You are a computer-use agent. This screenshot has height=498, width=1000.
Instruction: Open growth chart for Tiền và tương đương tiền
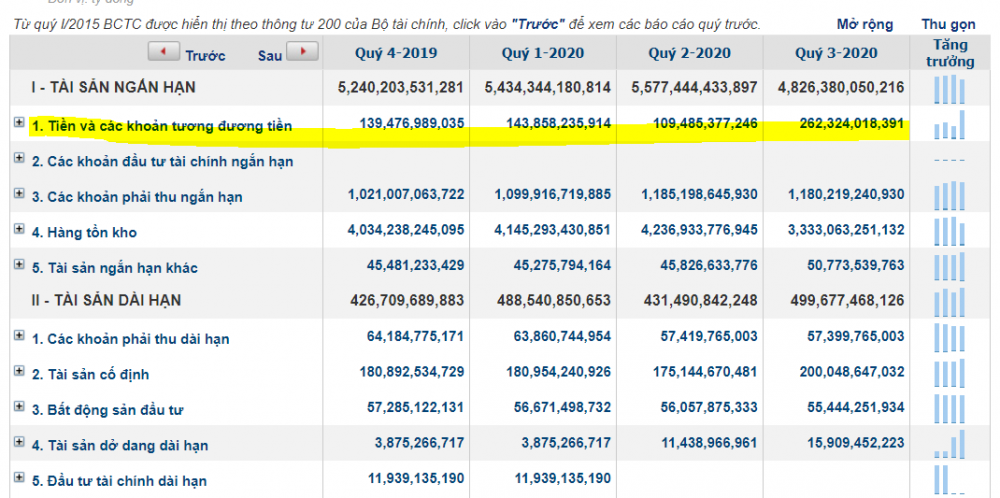(x=950, y=125)
